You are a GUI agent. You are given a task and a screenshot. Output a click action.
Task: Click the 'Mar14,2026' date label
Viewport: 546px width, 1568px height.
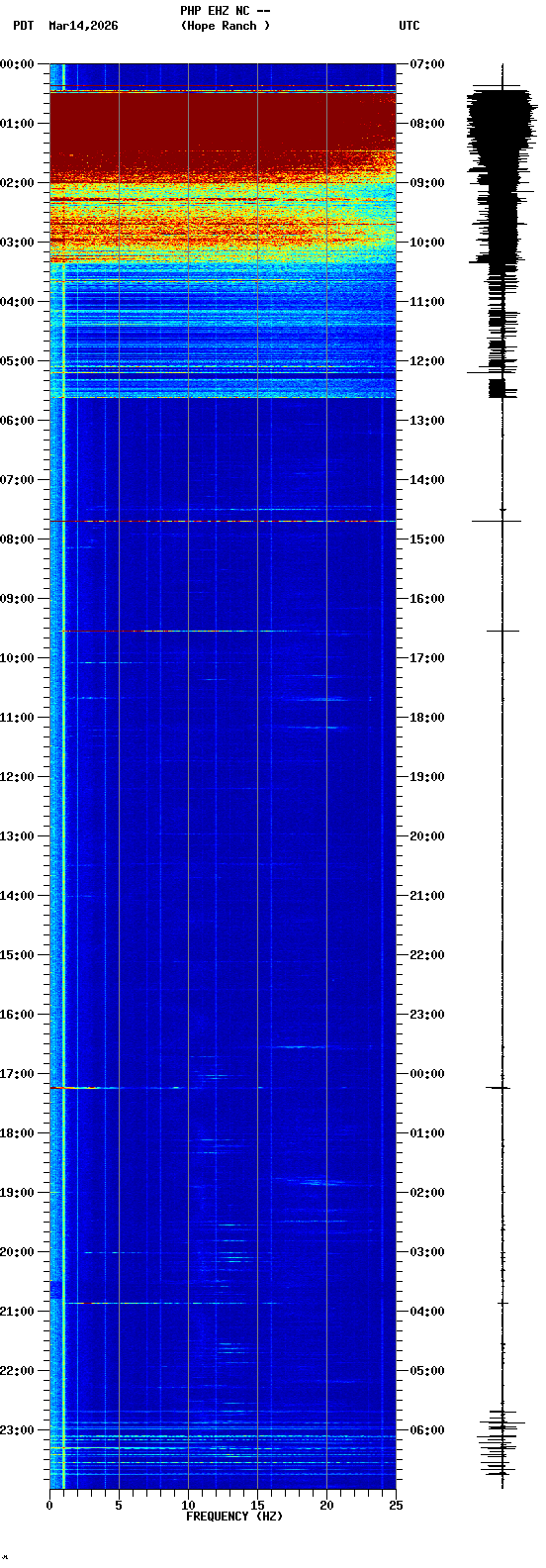83,26
